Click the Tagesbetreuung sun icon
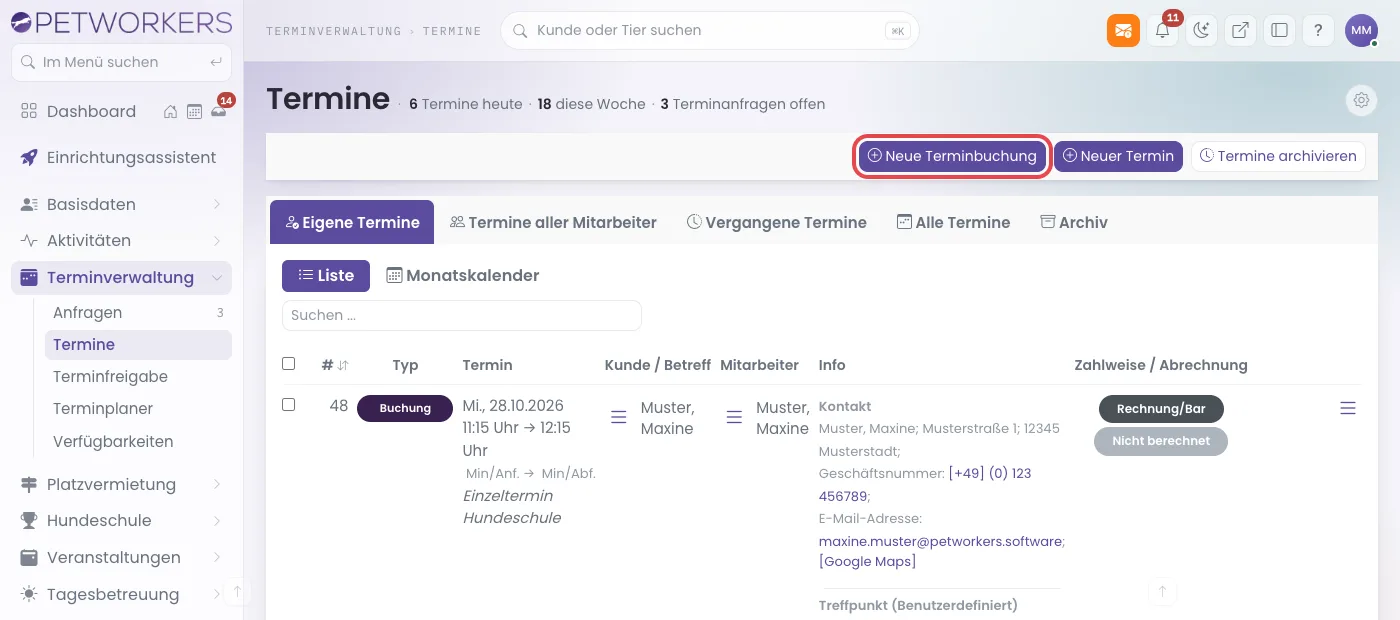This screenshot has height=620, width=1400. point(29,594)
